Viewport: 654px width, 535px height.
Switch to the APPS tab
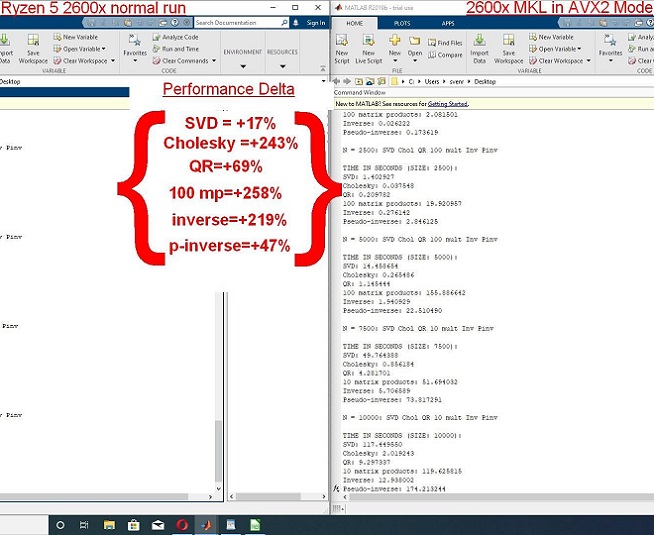click(447, 22)
